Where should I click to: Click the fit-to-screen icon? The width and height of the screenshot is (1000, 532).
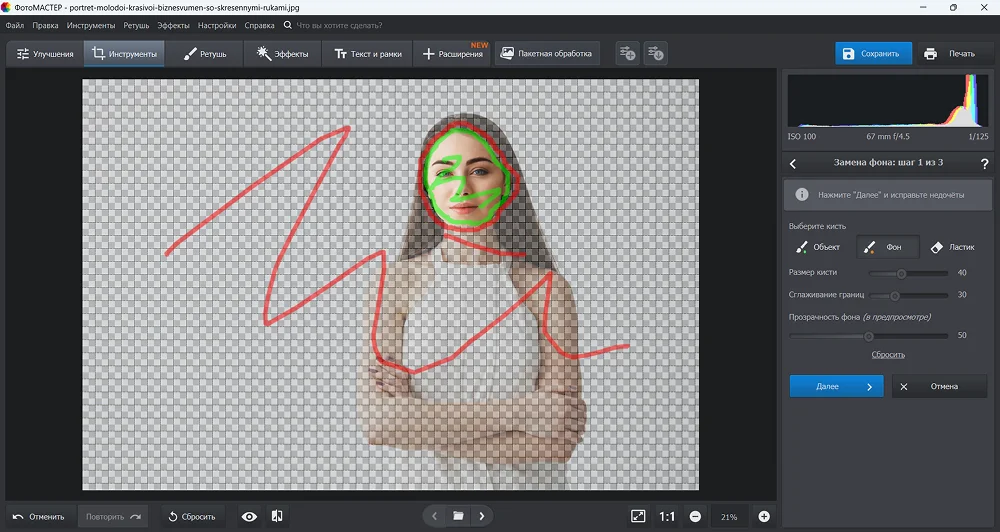coord(638,516)
